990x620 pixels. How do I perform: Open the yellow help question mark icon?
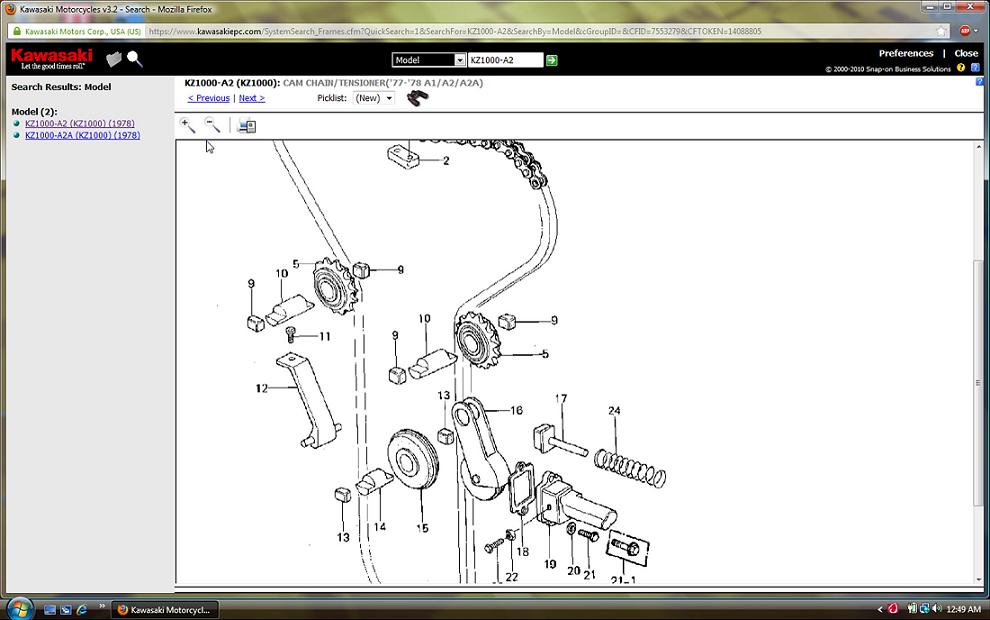pos(961,68)
